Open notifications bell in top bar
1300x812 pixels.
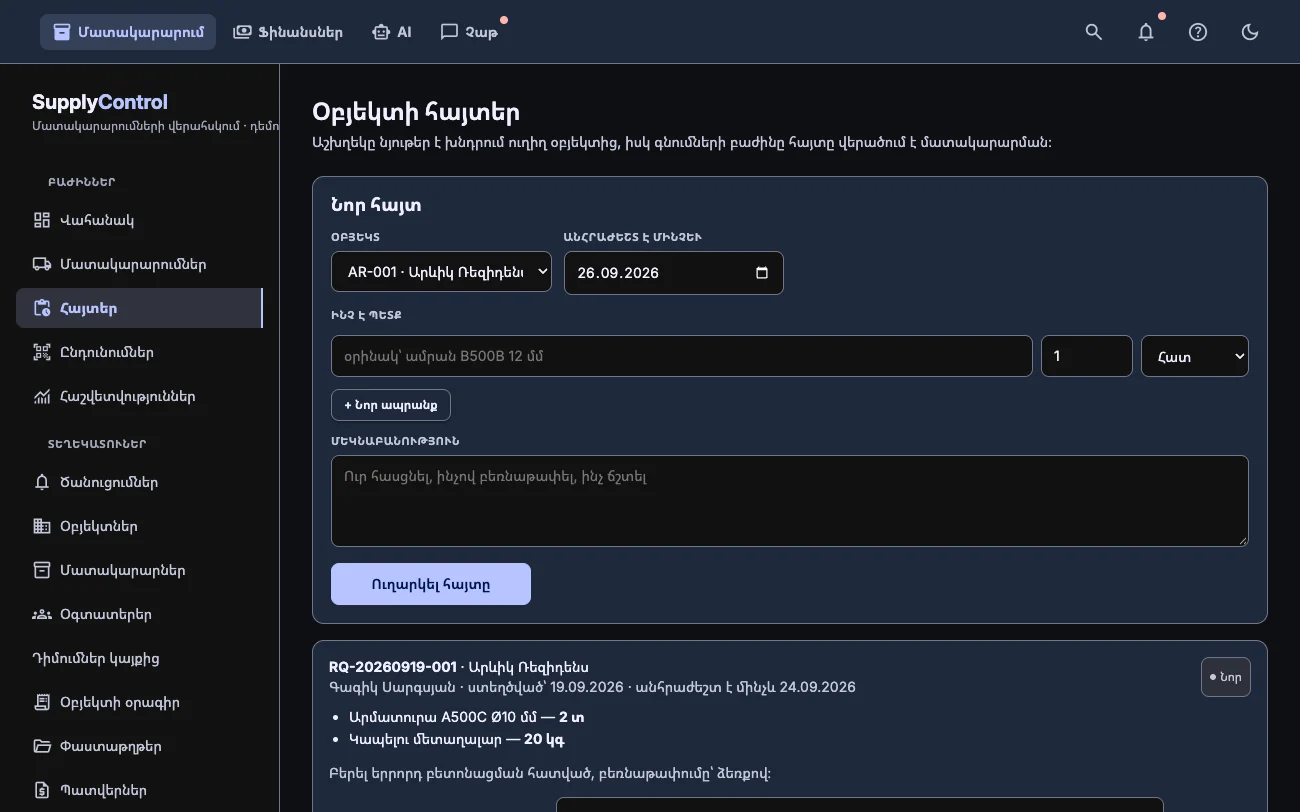tap(1146, 32)
